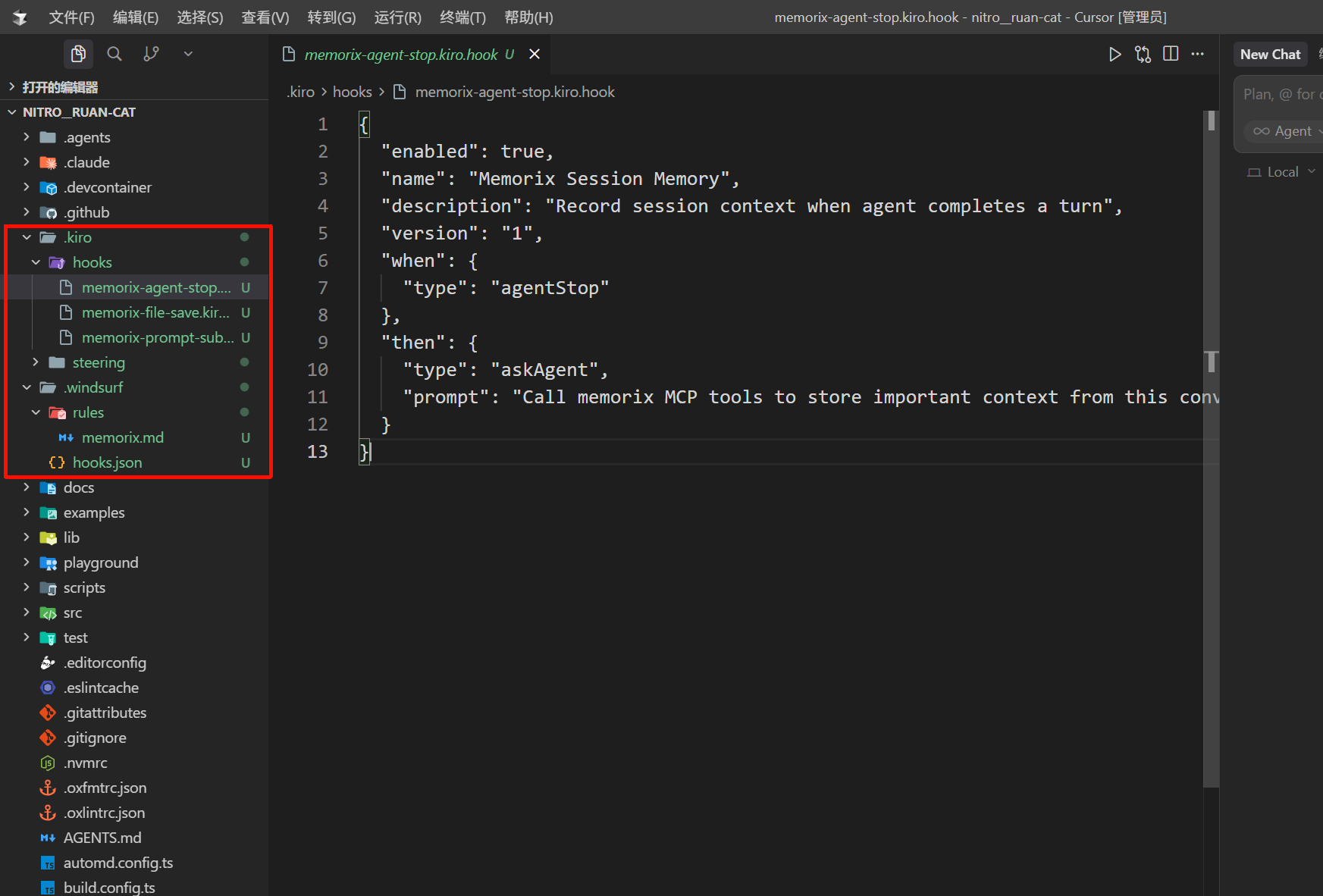This screenshot has height=896, width=1323.
Task: Open the 运行(R) menu
Action: point(397,17)
